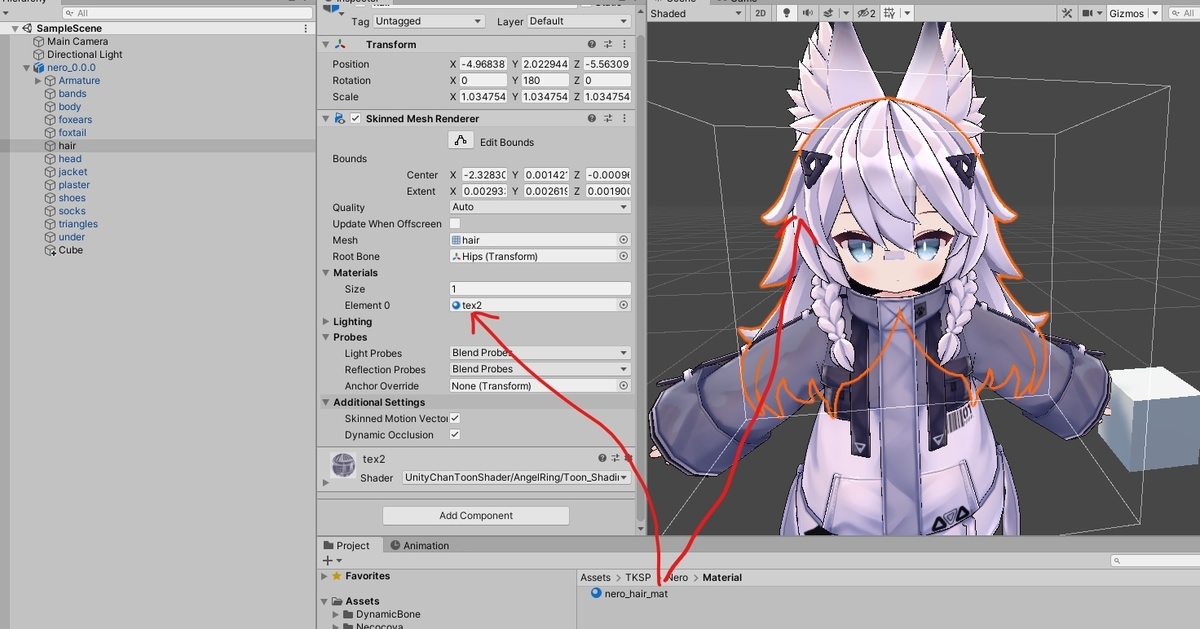The width and height of the screenshot is (1200, 629).
Task: Expand Armature in Hierarchy
Action: 38,81
